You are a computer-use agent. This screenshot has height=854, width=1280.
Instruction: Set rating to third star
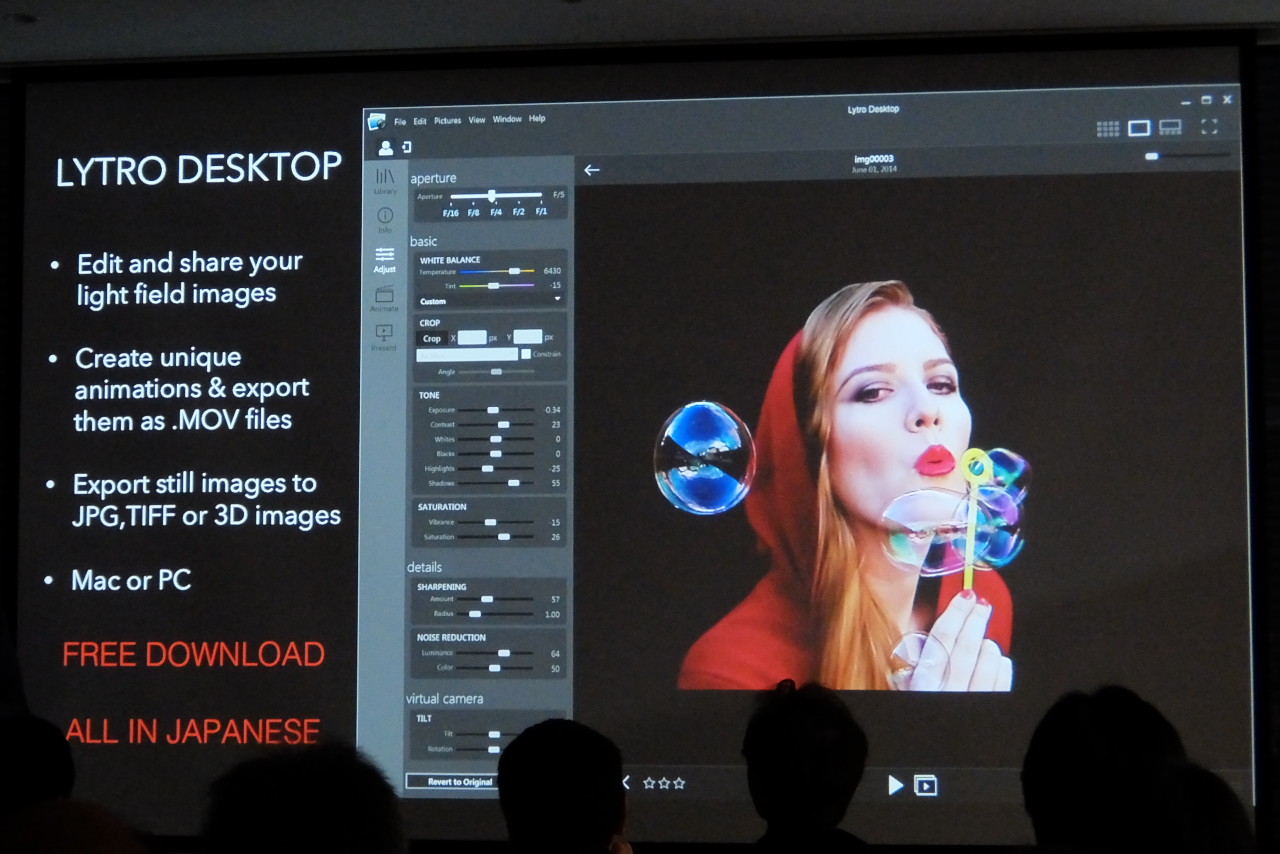coord(679,783)
